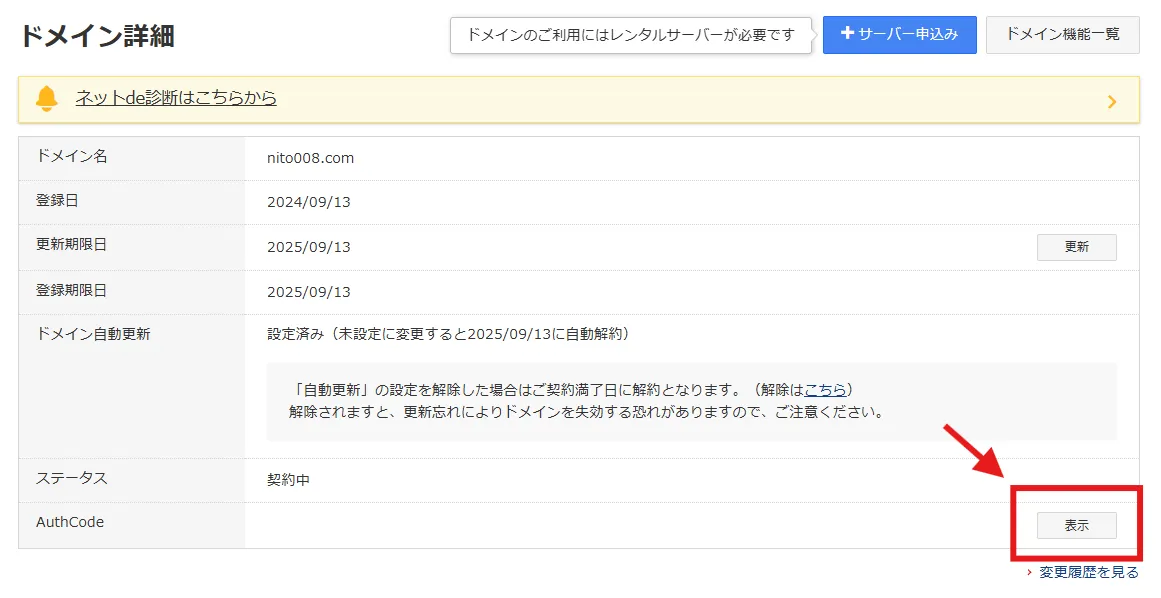This screenshot has width=1161, height=598.
Task: Click the plus icon on サーバー申込み
Action: pos(847,34)
